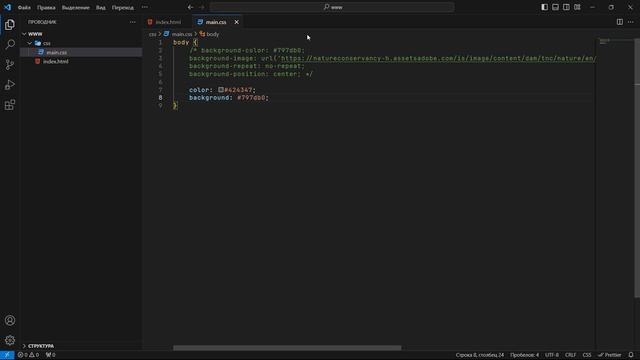Click on the body selector on line 1
The width and height of the screenshot is (640, 360).
pos(181,42)
